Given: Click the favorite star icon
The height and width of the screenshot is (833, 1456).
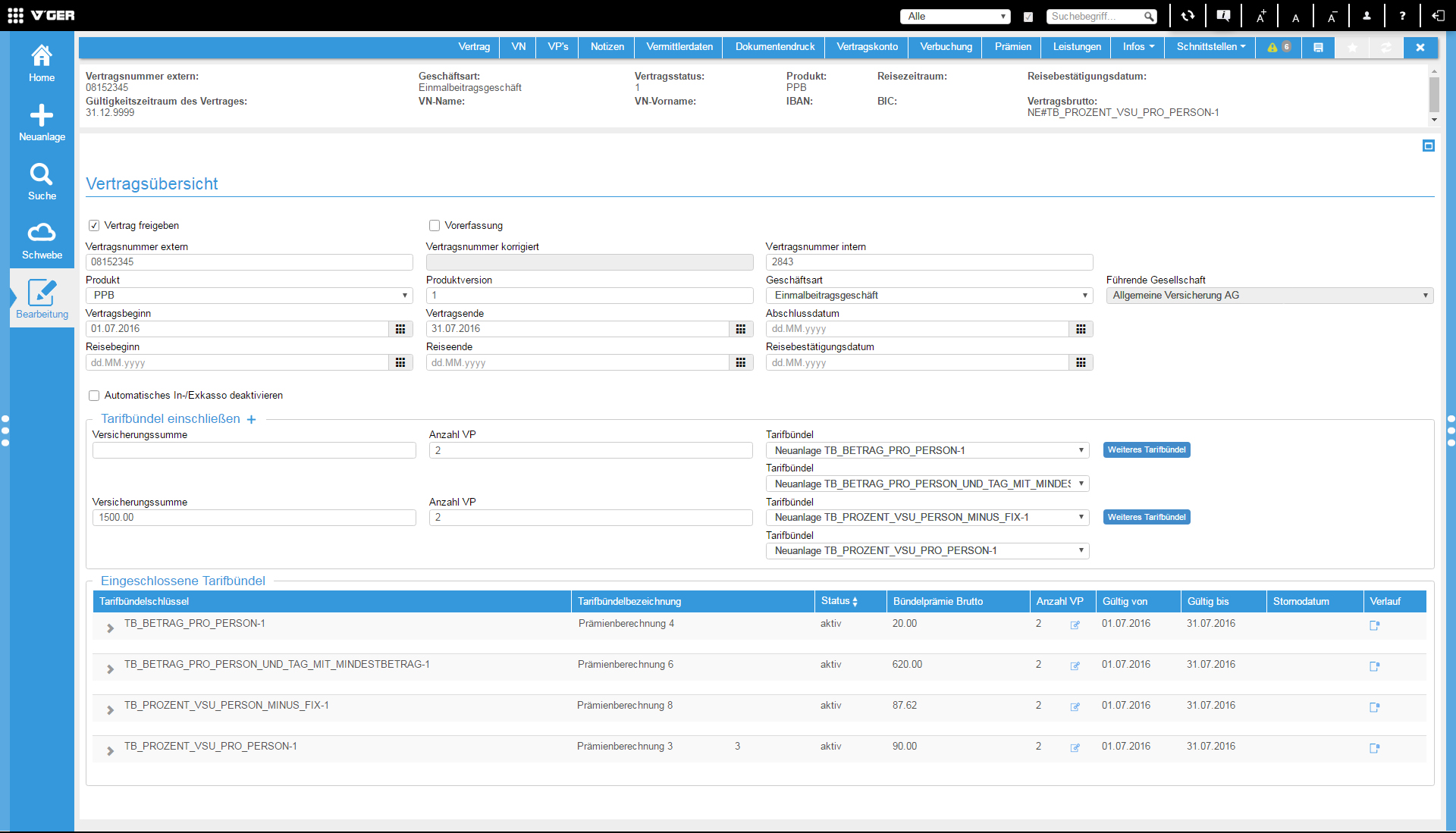Looking at the screenshot, I should 1352,47.
